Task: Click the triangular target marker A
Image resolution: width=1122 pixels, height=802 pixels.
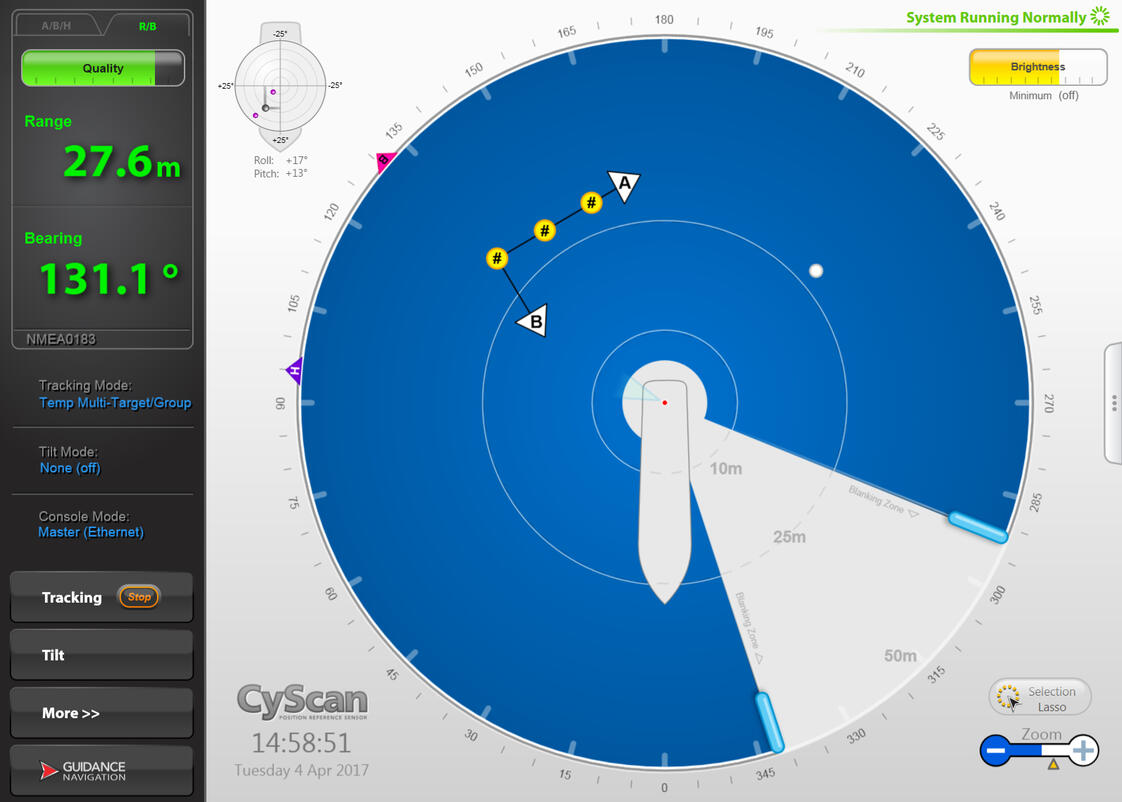Action: tap(624, 185)
